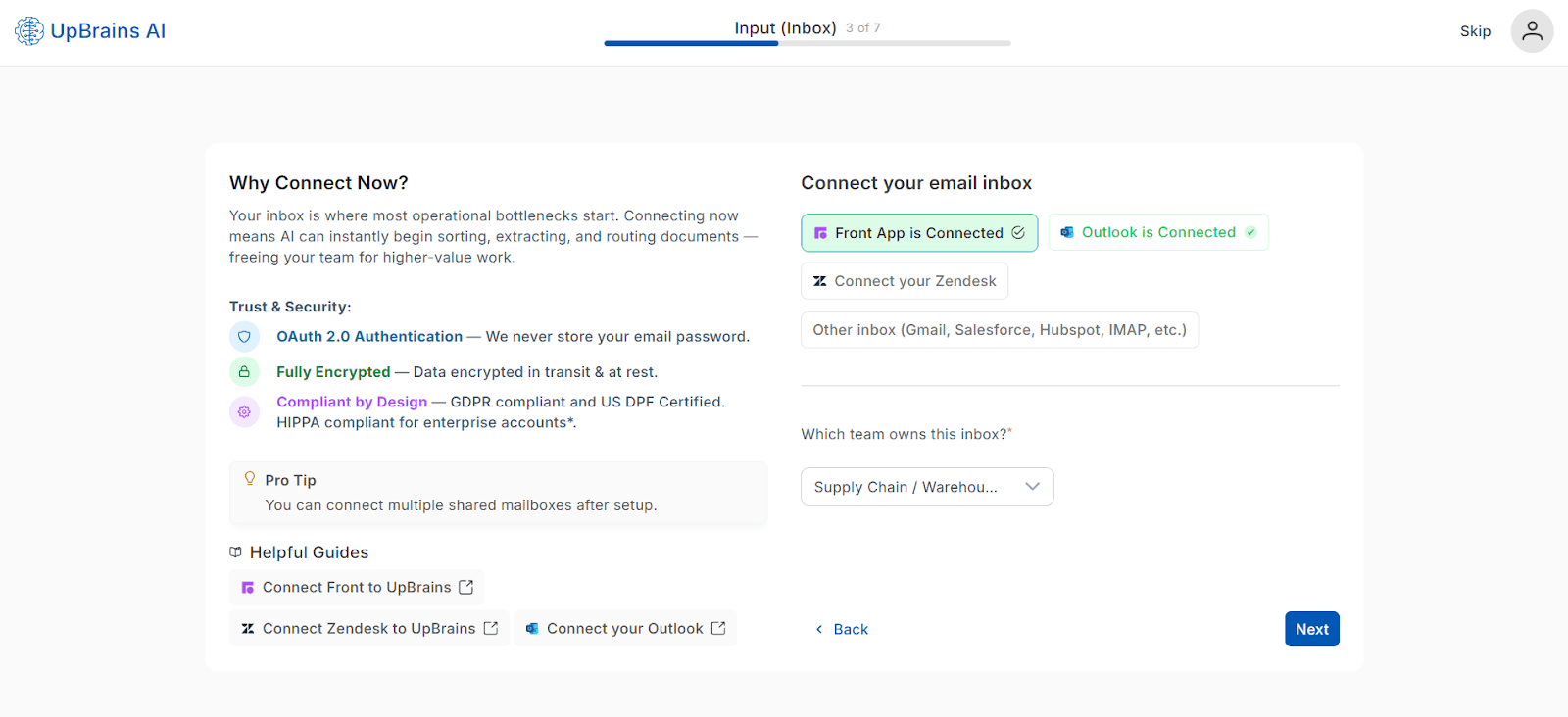Click the Helpful Guides book icon
Image resolution: width=1568 pixels, height=717 pixels.
[236, 552]
